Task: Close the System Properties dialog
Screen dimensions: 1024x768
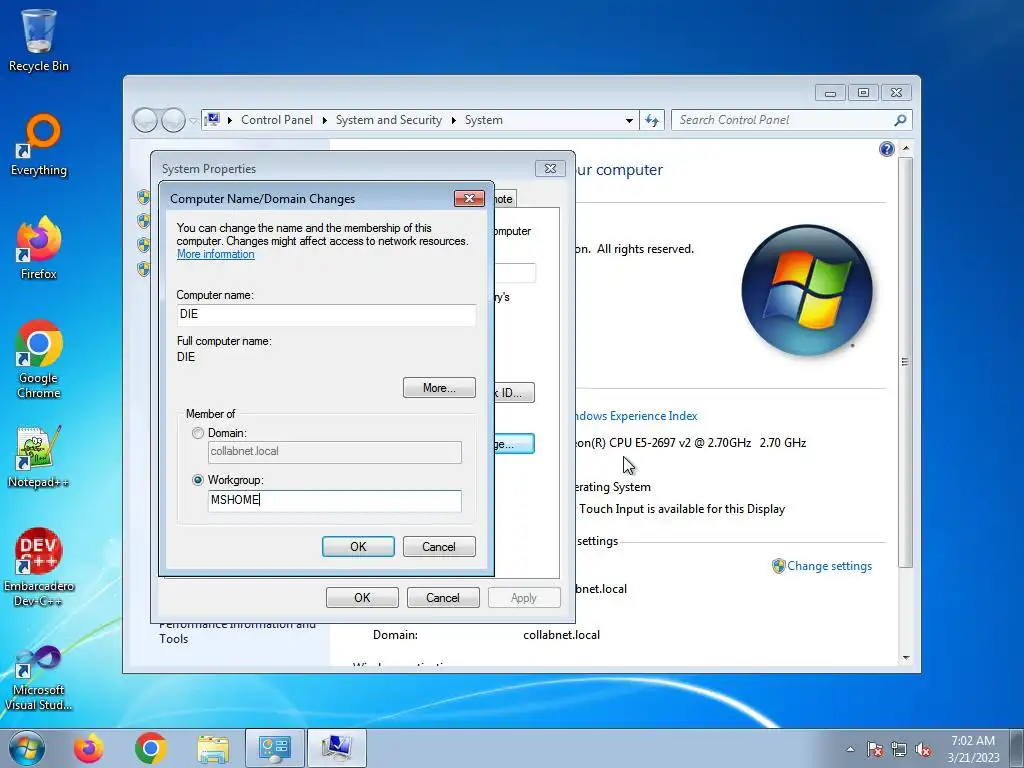Action: coord(551,168)
